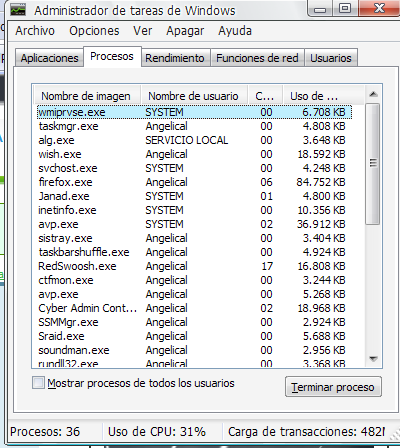400x448 pixels.
Task: Open the Ayuda menu
Action: pyautogui.click(x=235, y=31)
